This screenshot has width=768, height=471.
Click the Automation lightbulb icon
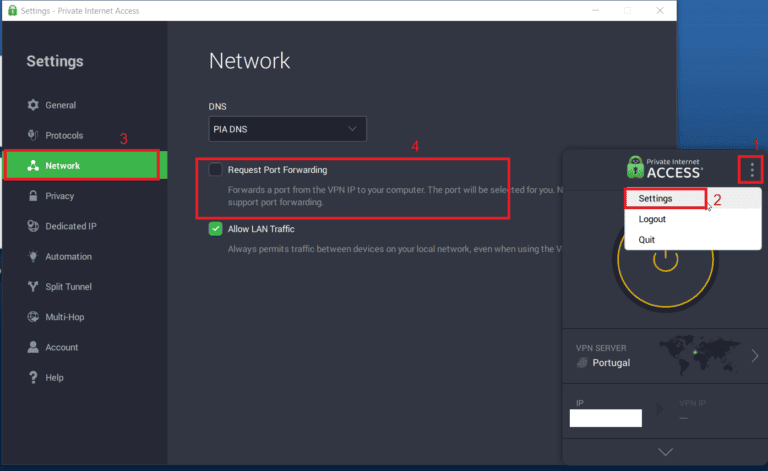point(33,257)
